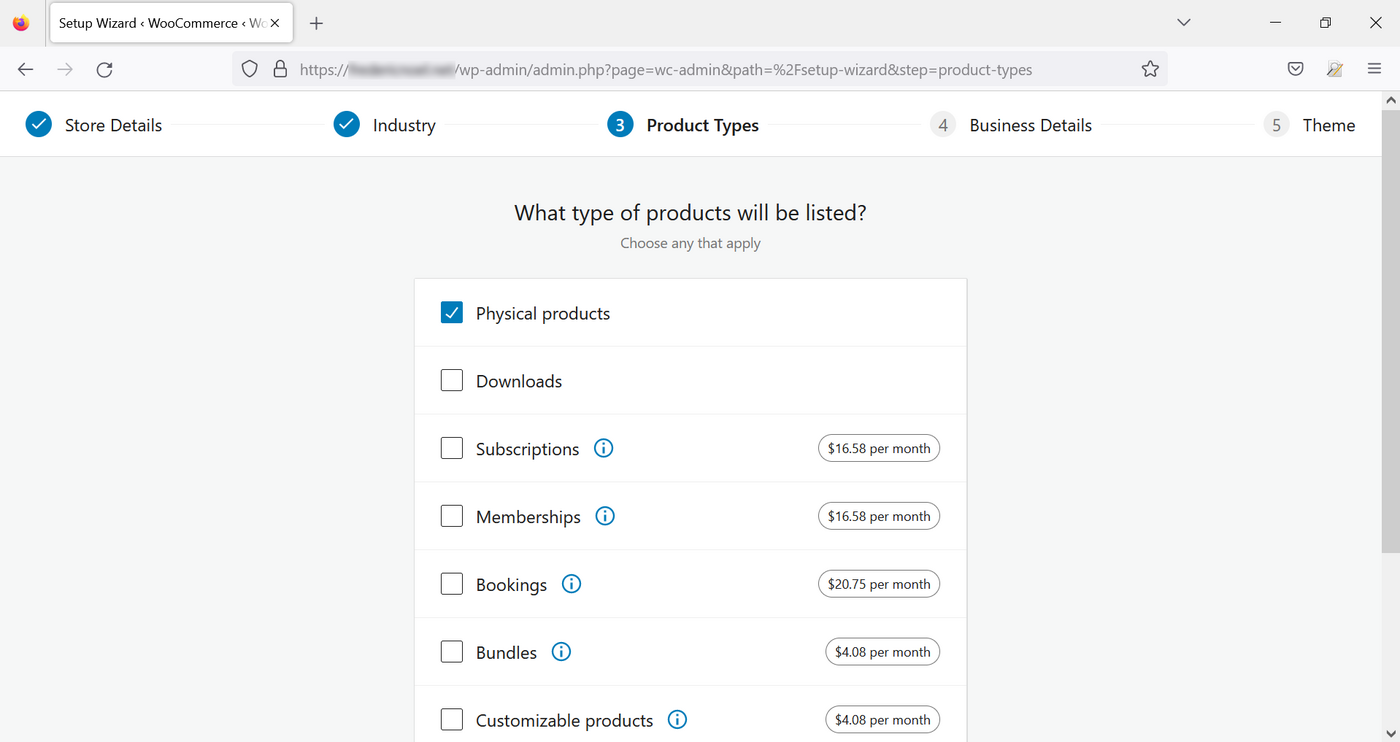Click the padlock connection security icon
Screen dimensions: 1400x742
280,69
